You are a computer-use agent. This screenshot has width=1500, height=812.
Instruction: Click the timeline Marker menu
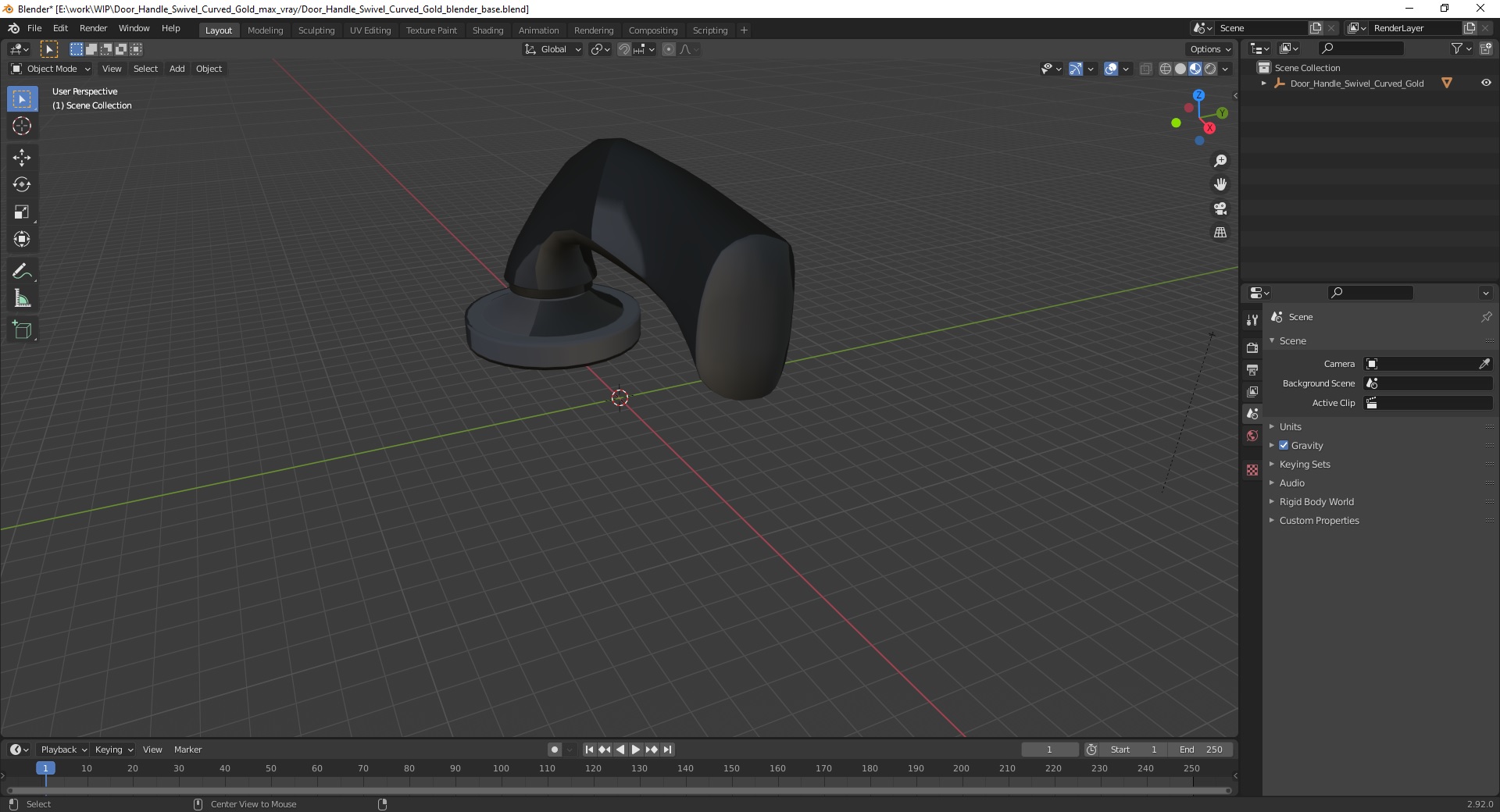tap(187, 750)
